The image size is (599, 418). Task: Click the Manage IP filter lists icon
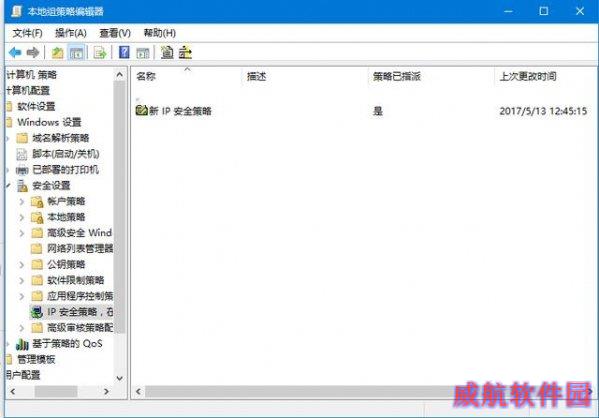185,52
